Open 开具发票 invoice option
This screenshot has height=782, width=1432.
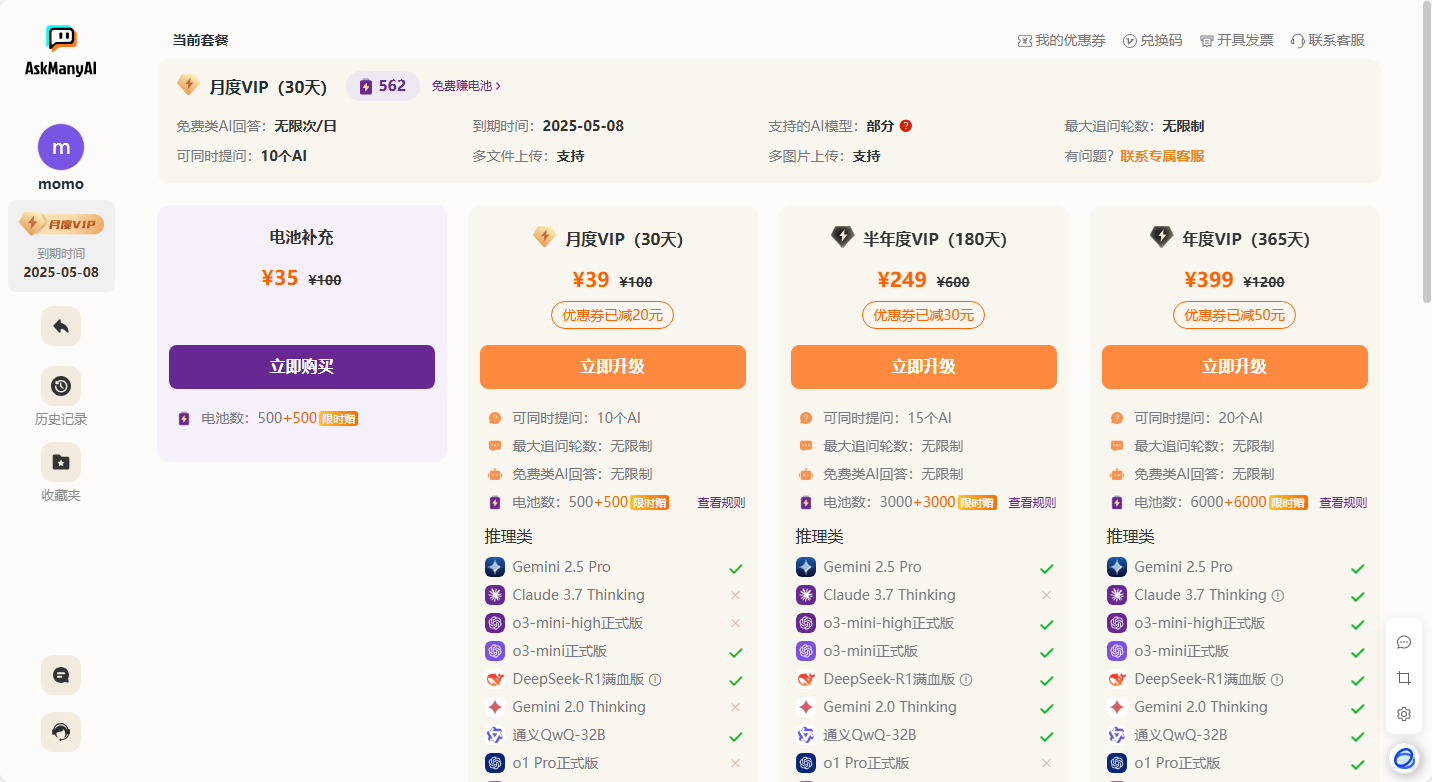pyautogui.click(x=1236, y=40)
